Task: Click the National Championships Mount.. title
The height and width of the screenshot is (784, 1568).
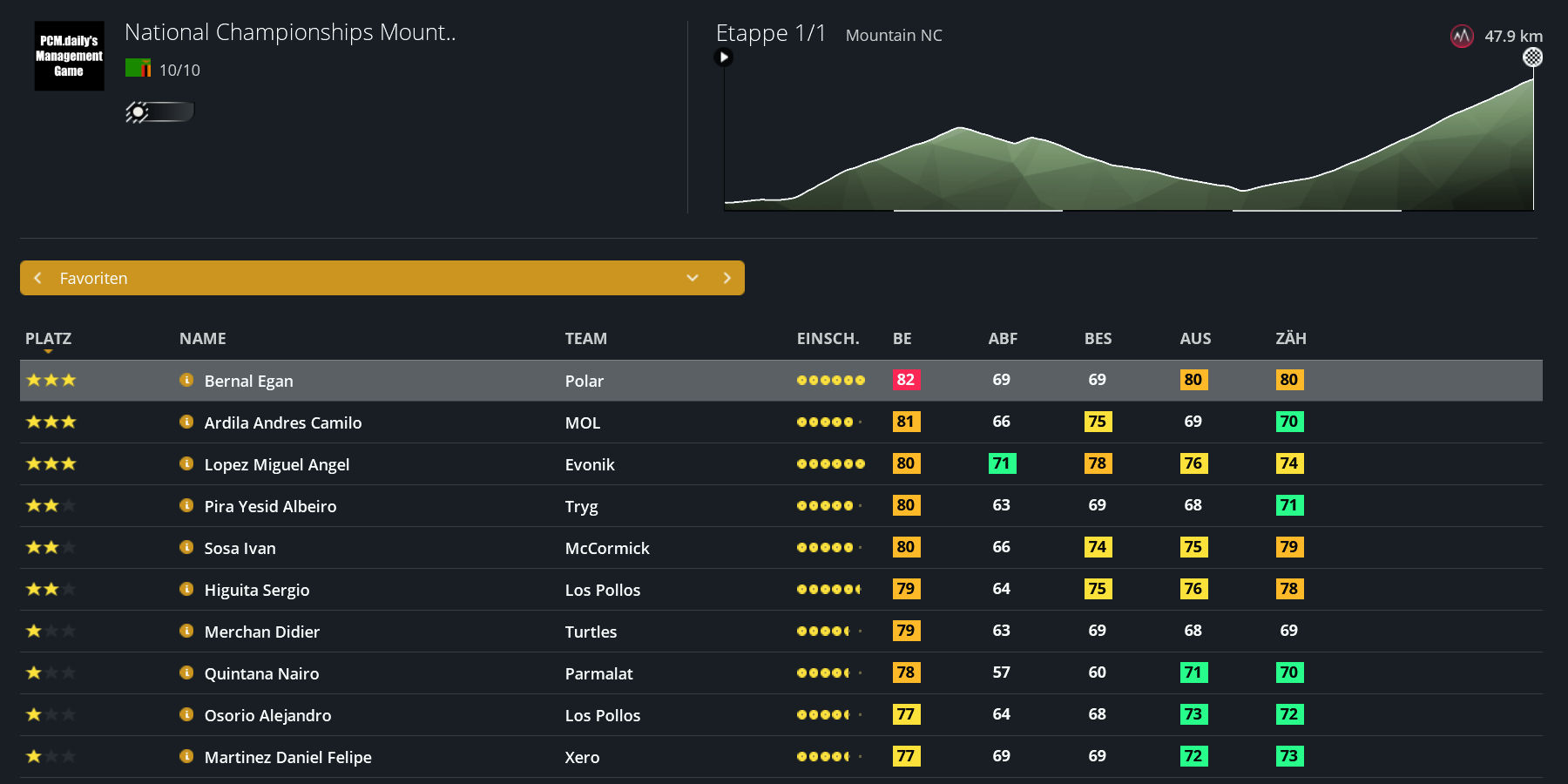Action: pos(290,32)
